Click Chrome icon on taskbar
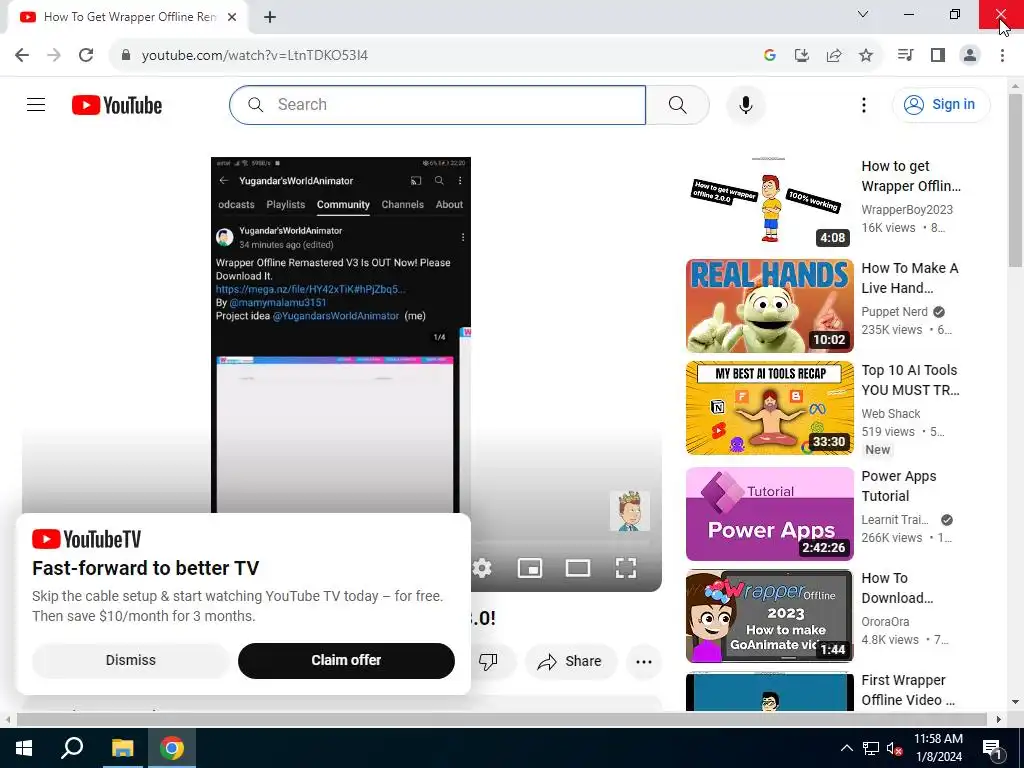 click(172, 748)
